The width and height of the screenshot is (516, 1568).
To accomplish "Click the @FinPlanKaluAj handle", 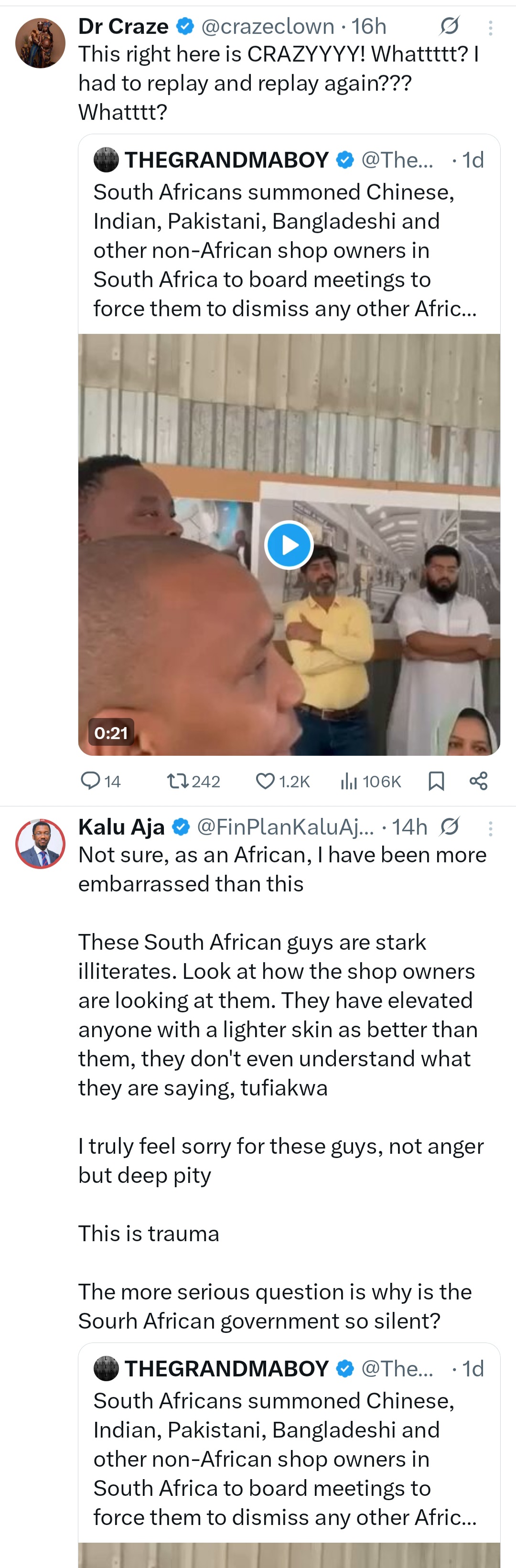I will [x=286, y=827].
